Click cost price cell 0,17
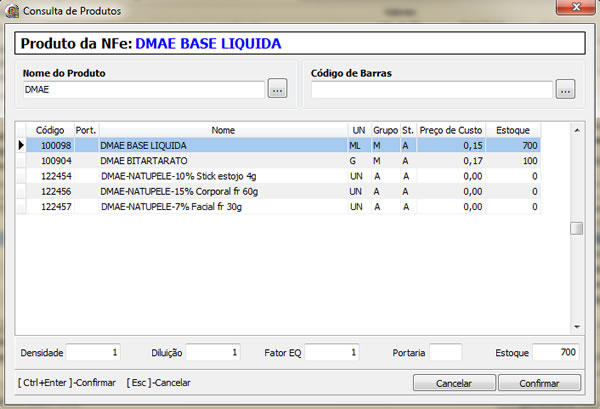 click(x=451, y=161)
